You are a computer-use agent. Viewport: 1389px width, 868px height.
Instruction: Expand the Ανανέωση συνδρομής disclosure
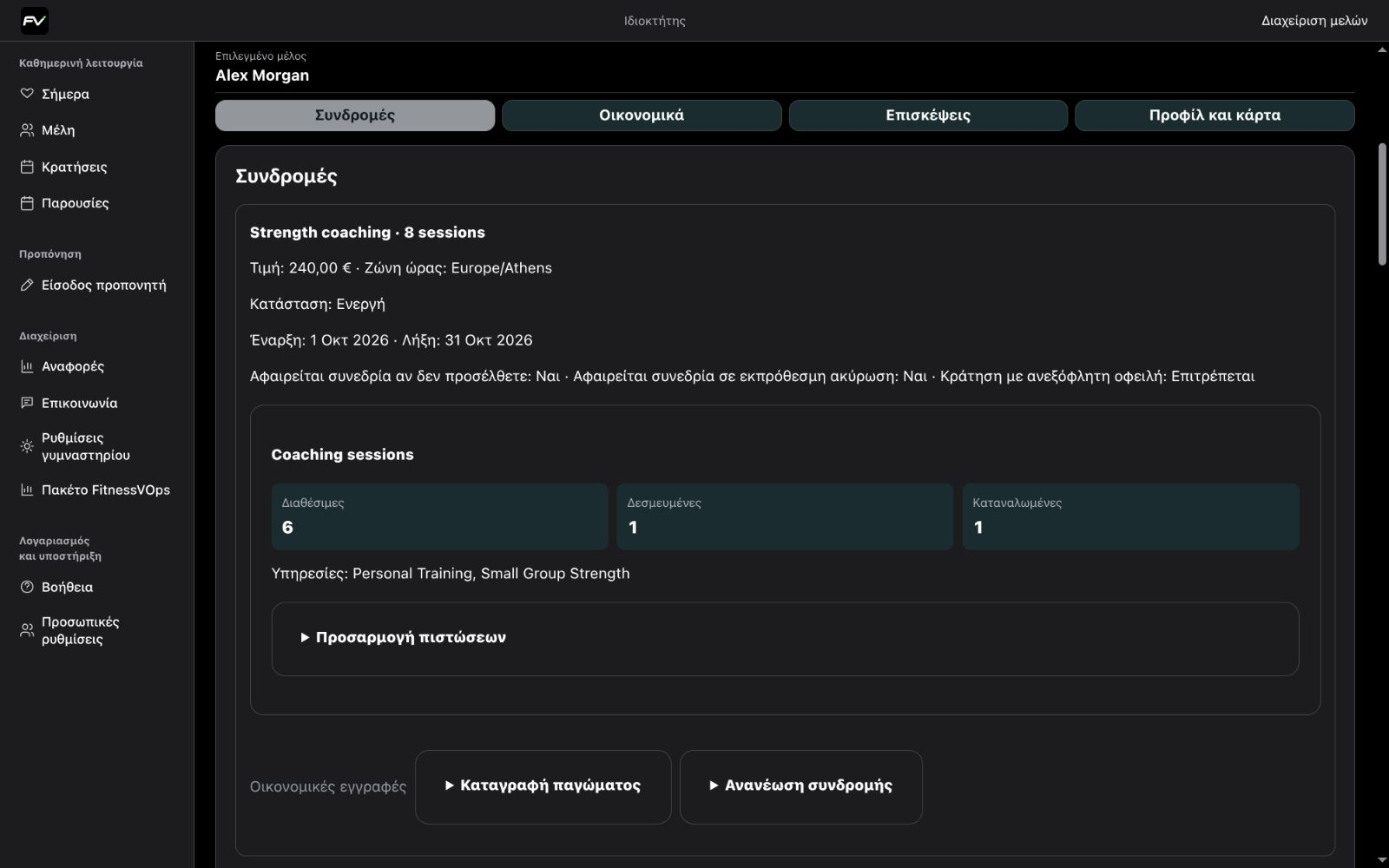pos(800,786)
